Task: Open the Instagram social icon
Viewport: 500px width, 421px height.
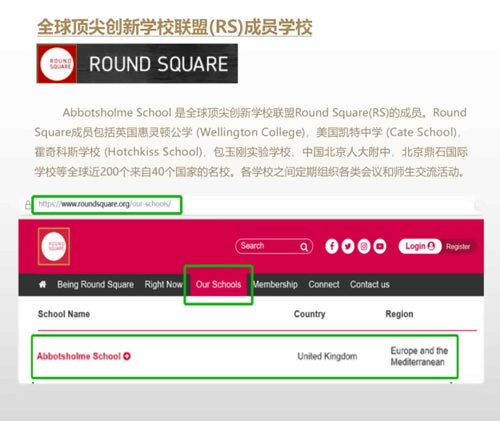Action: pos(364,246)
